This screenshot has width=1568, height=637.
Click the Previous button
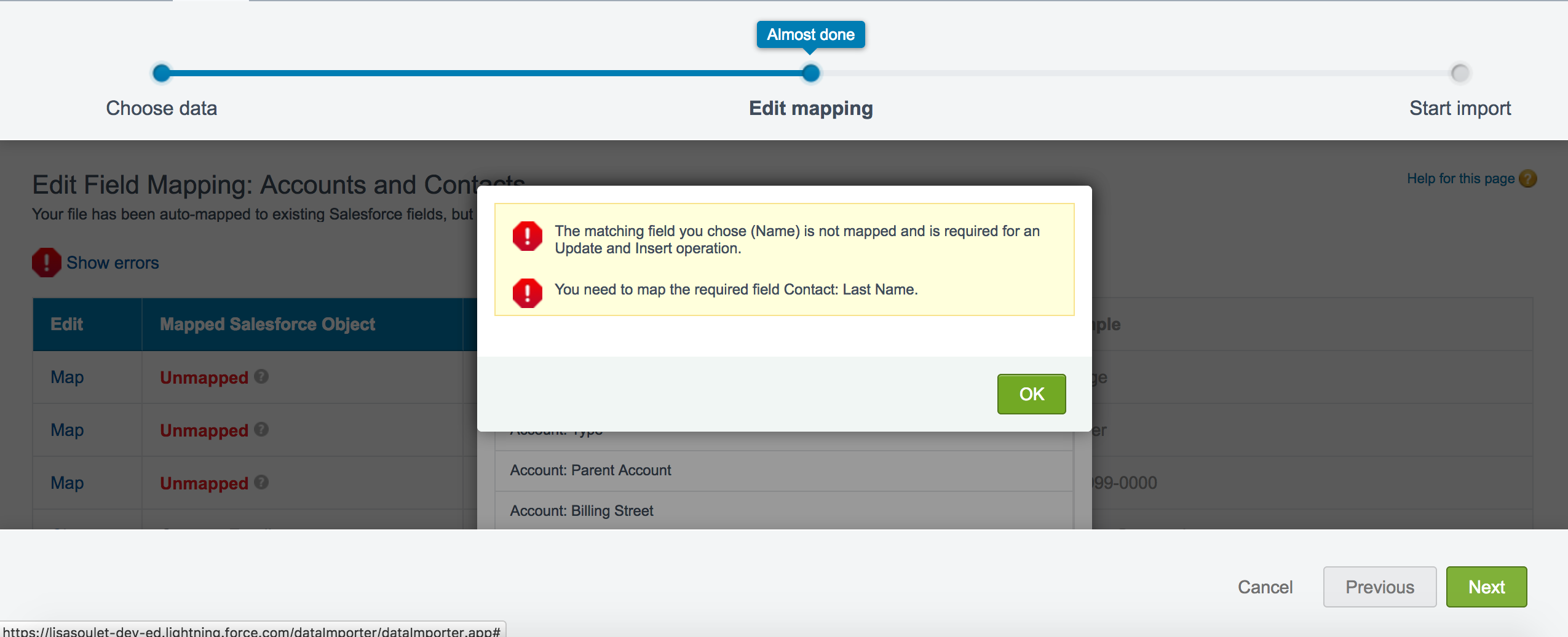pyautogui.click(x=1379, y=587)
